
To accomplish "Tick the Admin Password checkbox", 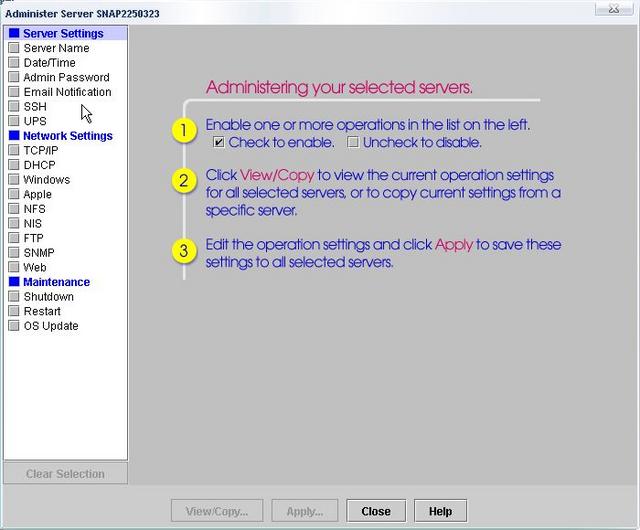I will (x=14, y=77).
